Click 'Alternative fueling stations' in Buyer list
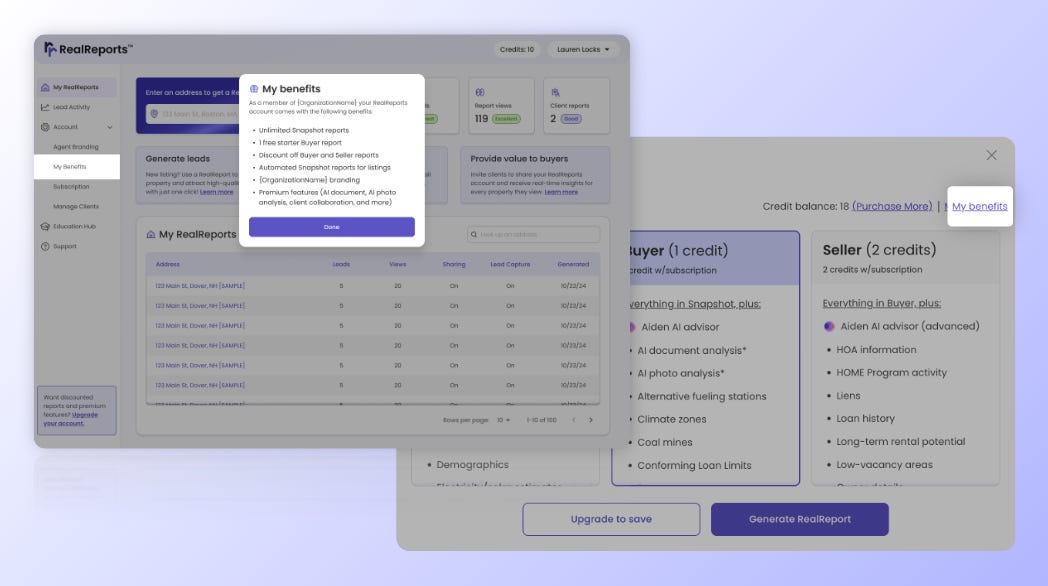Image resolution: width=1048 pixels, height=586 pixels. pyautogui.click(x=702, y=396)
